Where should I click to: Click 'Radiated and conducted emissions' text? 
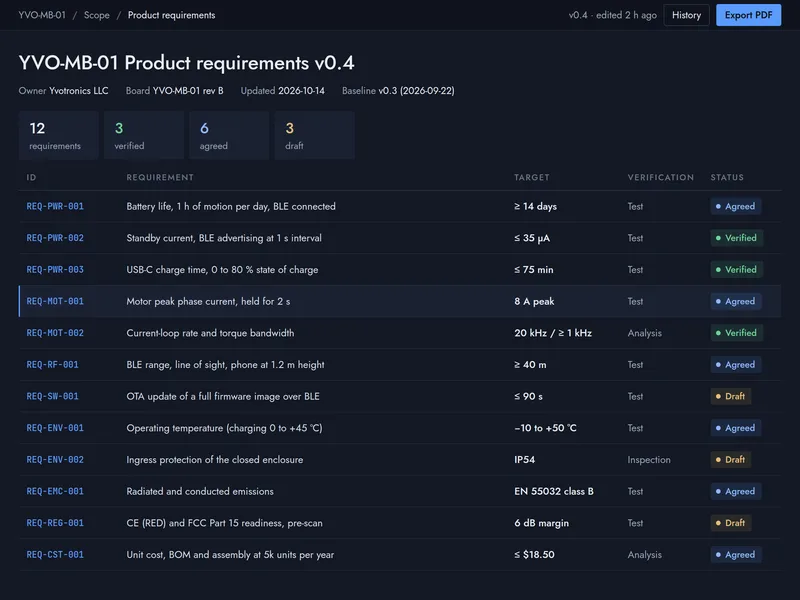click(x=200, y=491)
